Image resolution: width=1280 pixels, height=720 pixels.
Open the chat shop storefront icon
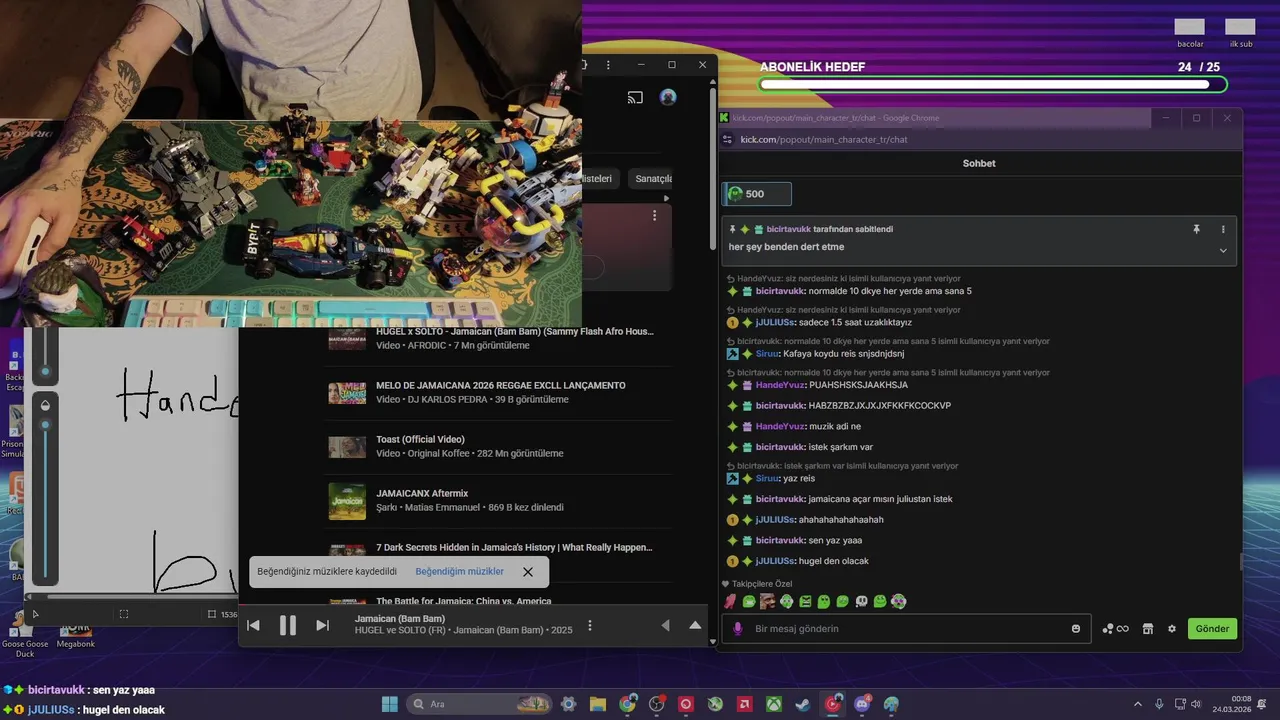pyautogui.click(x=1148, y=629)
